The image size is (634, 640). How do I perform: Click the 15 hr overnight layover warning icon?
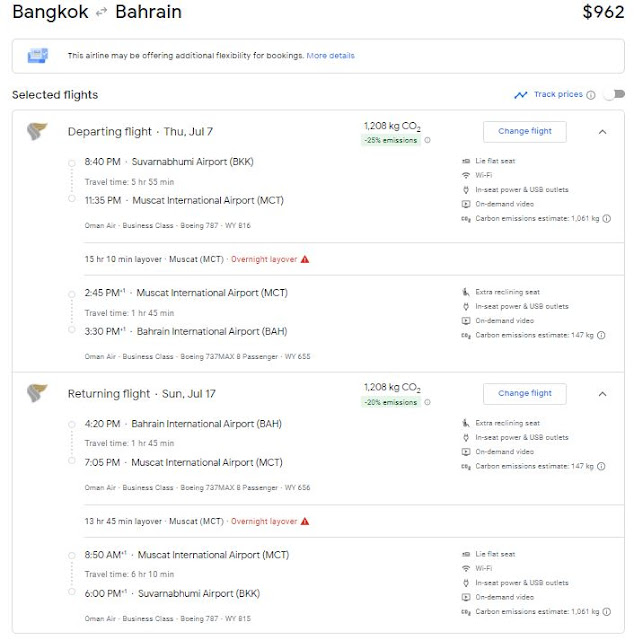click(305, 259)
